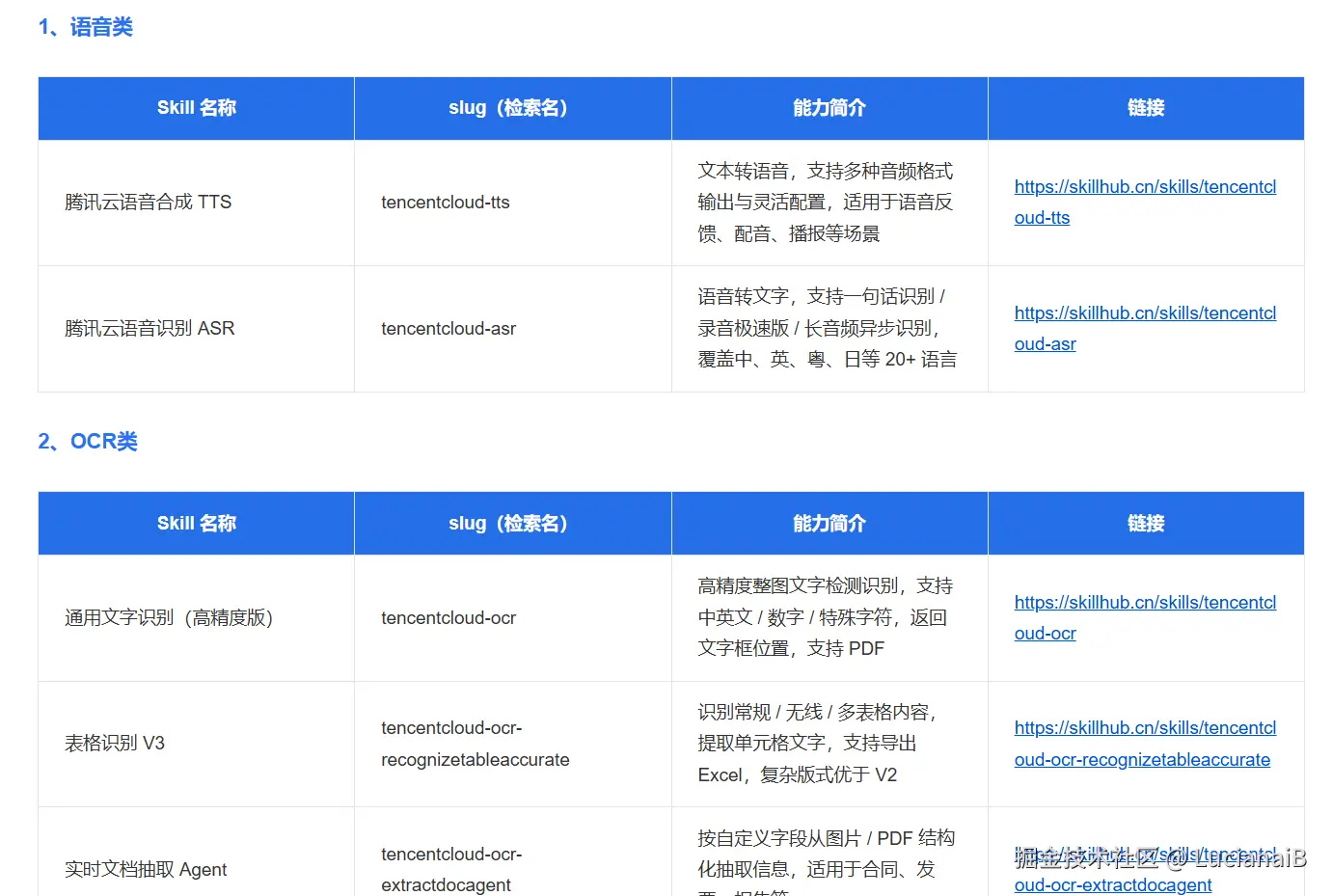Select the 'slug（检索名）' header in the 语音类 table
1332x896 pixels.
513,108
